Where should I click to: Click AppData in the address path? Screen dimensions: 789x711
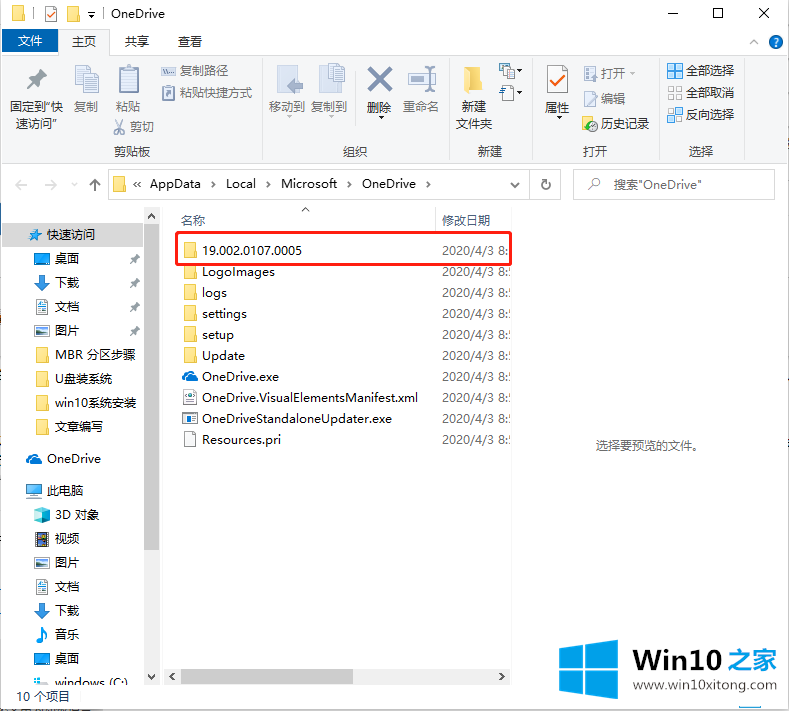[175, 184]
